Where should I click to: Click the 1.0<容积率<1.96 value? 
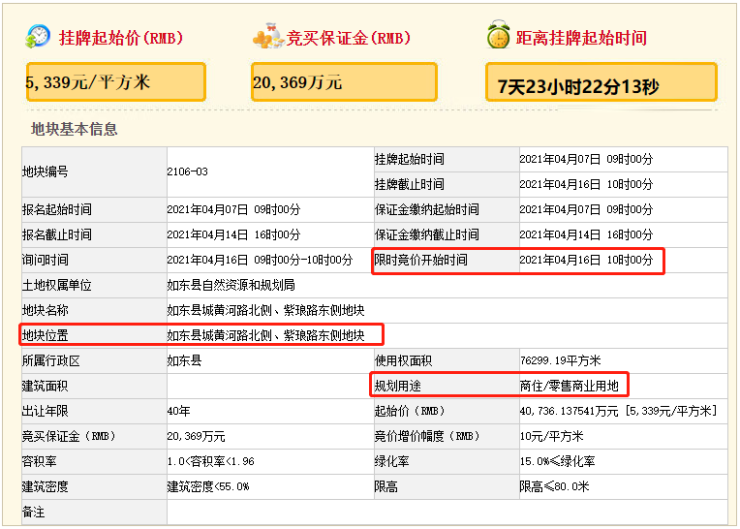point(211,461)
